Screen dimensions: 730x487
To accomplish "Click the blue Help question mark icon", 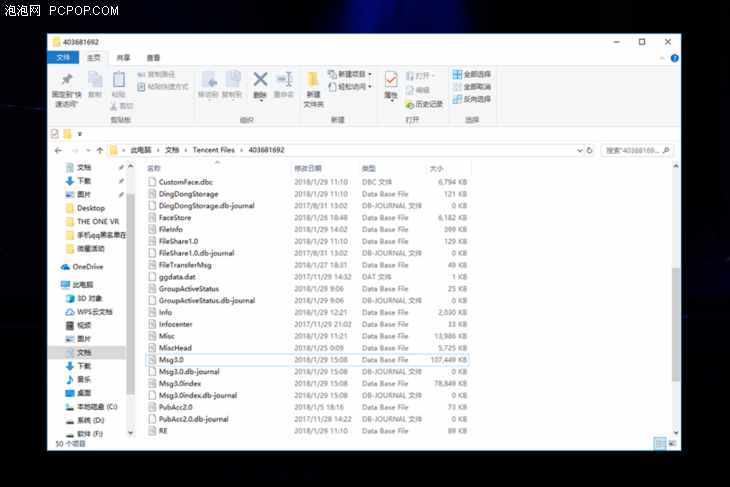I will coord(674,58).
